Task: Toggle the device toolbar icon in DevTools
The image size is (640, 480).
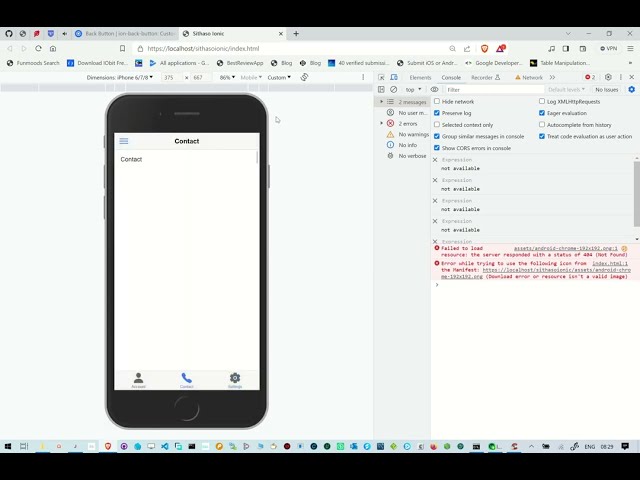Action: [394, 77]
